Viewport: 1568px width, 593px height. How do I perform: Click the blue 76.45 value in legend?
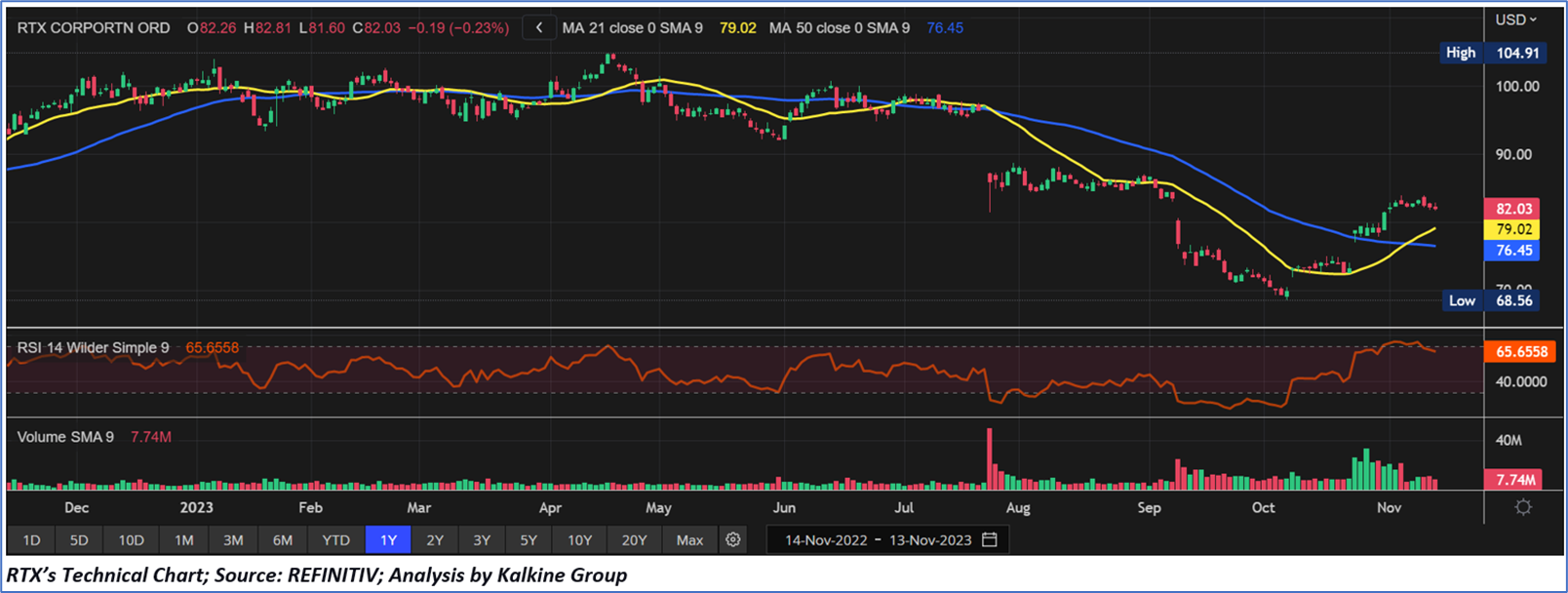pyautogui.click(x=945, y=28)
